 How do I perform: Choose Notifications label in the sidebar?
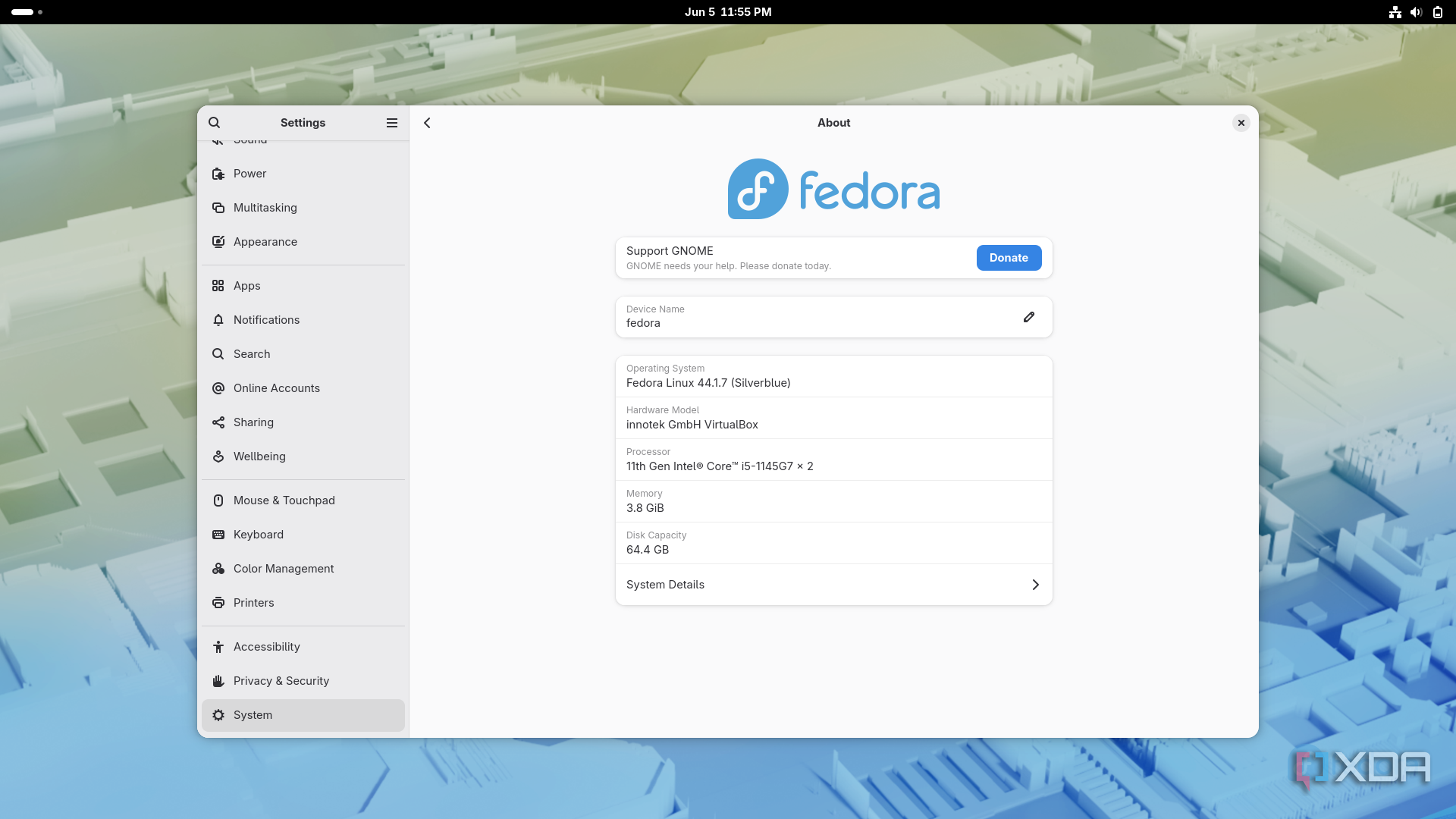point(266,320)
